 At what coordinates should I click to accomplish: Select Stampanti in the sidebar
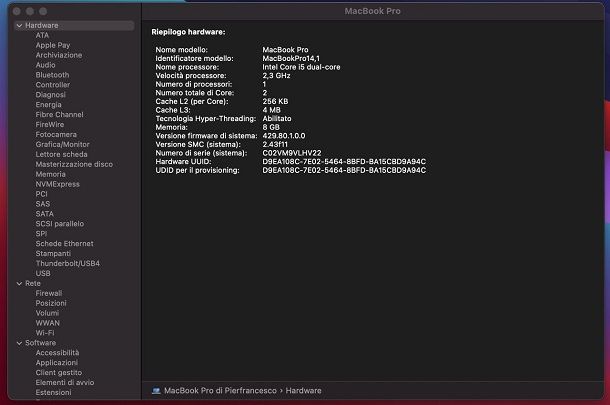click(53, 254)
